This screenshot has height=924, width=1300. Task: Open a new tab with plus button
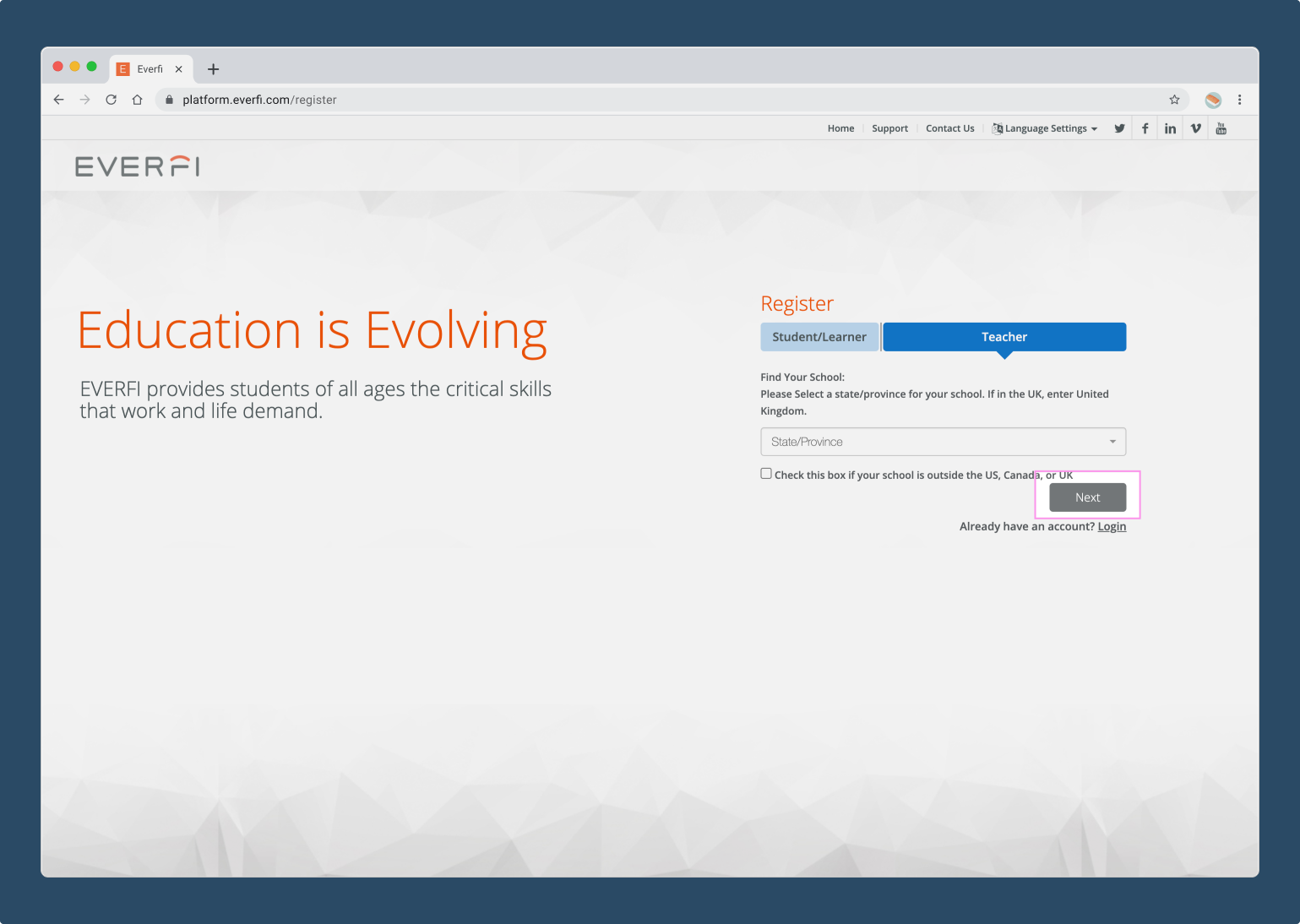click(x=213, y=69)
